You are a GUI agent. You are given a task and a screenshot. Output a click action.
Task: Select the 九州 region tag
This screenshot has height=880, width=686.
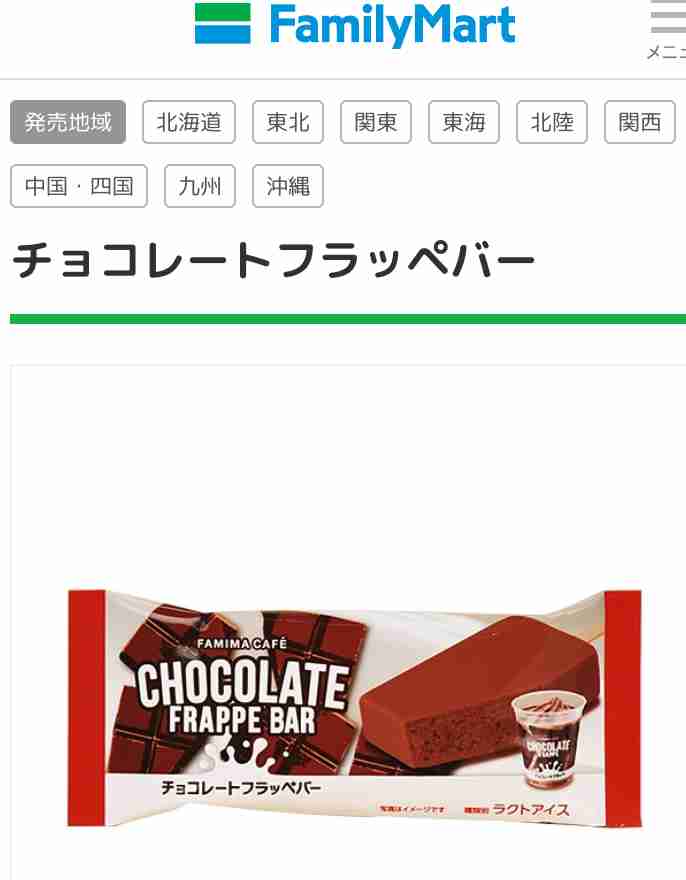(x=200, y=186)
